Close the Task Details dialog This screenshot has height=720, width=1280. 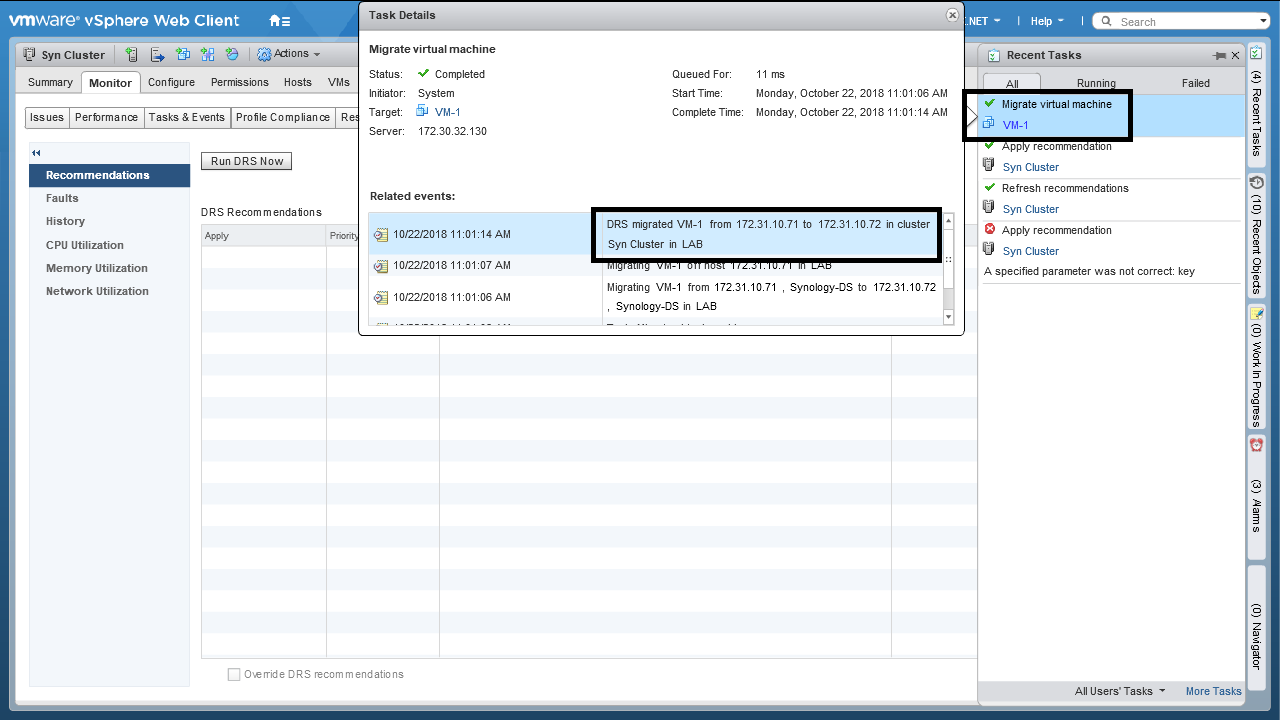pos(952,15)
